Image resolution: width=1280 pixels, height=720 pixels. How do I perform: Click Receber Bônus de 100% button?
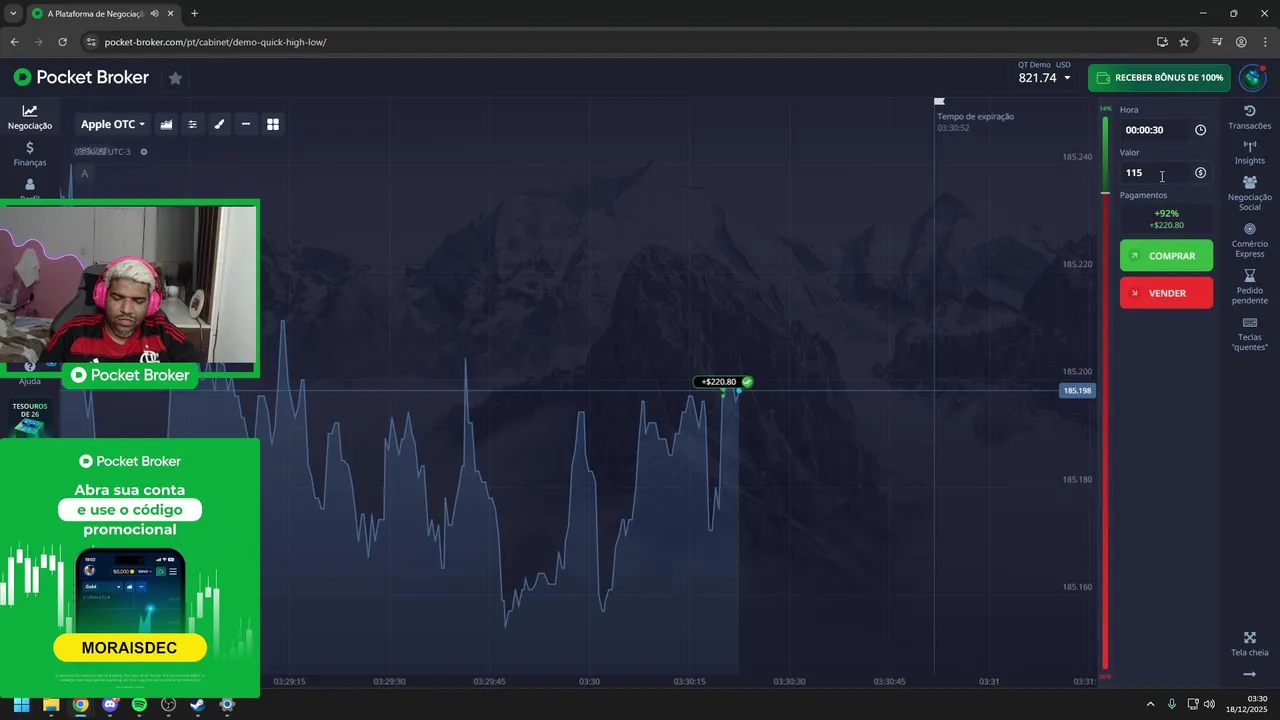click(x=1159, y=78)
